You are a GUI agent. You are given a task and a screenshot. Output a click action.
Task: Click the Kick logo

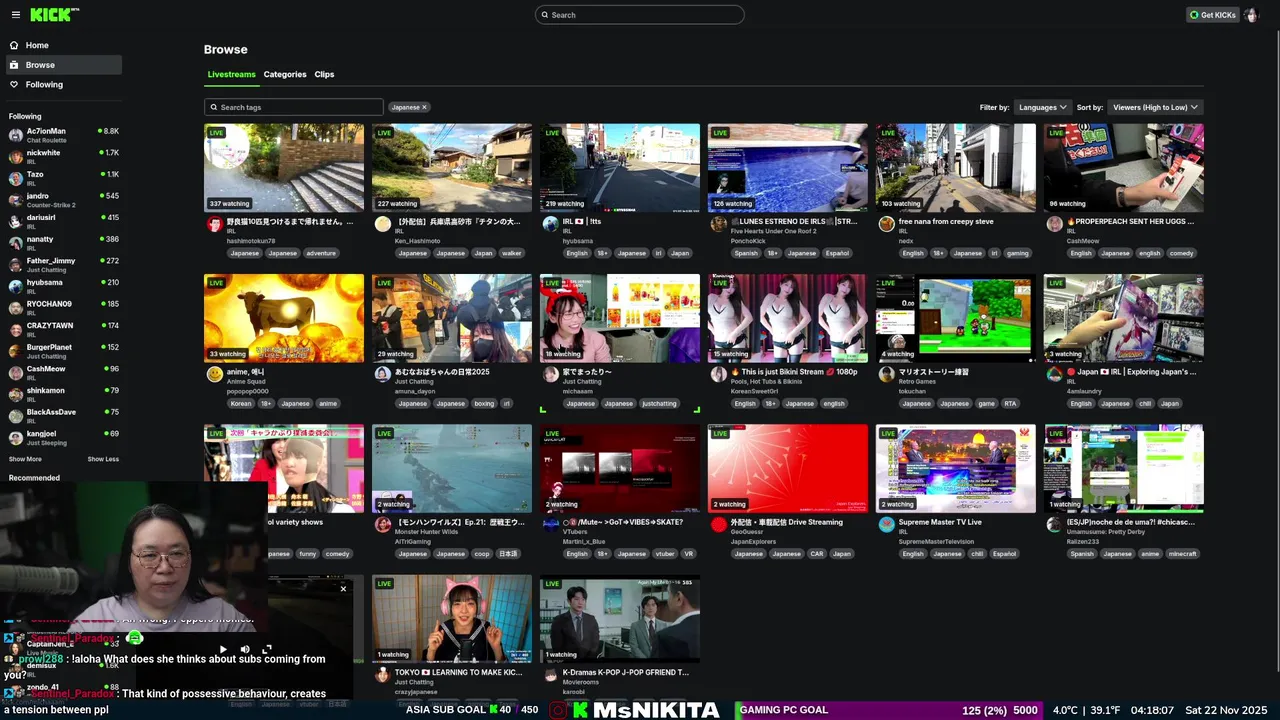tap(54, 15)
